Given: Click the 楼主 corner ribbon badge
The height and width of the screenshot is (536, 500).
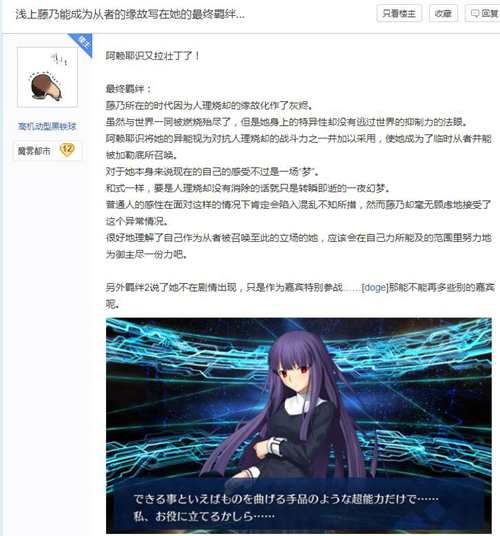Looking at the screenshot, I should (83, 44).
